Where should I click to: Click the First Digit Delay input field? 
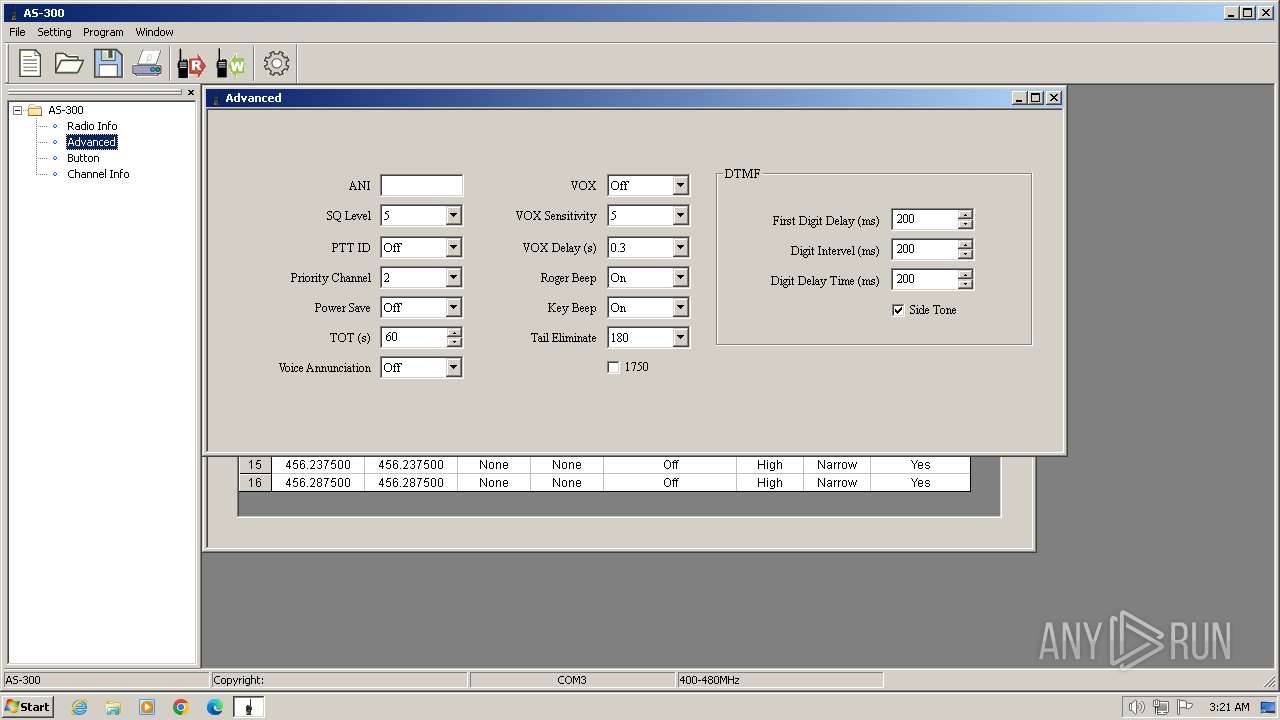[925, 219]
